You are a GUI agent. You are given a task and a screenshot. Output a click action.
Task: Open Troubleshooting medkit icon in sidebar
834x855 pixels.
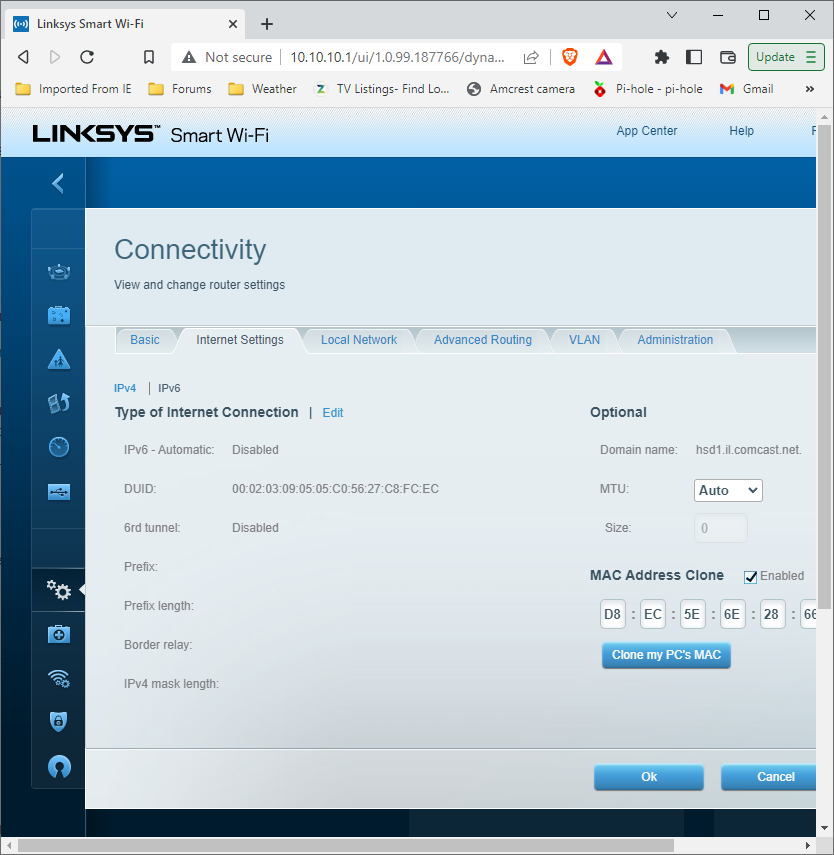click(x=59, y=634)
